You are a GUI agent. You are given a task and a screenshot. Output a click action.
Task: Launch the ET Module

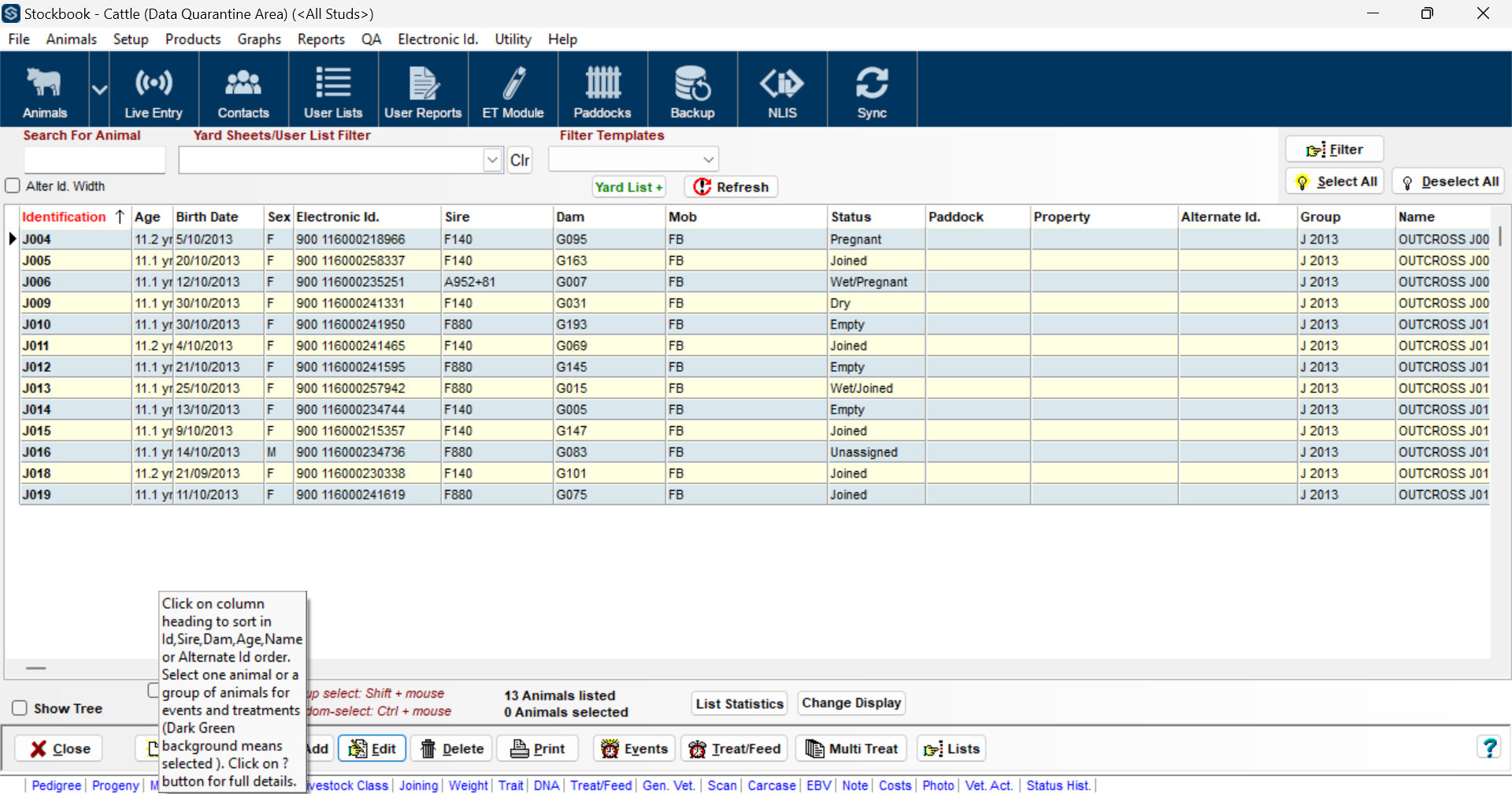click(x=513, y=91)
